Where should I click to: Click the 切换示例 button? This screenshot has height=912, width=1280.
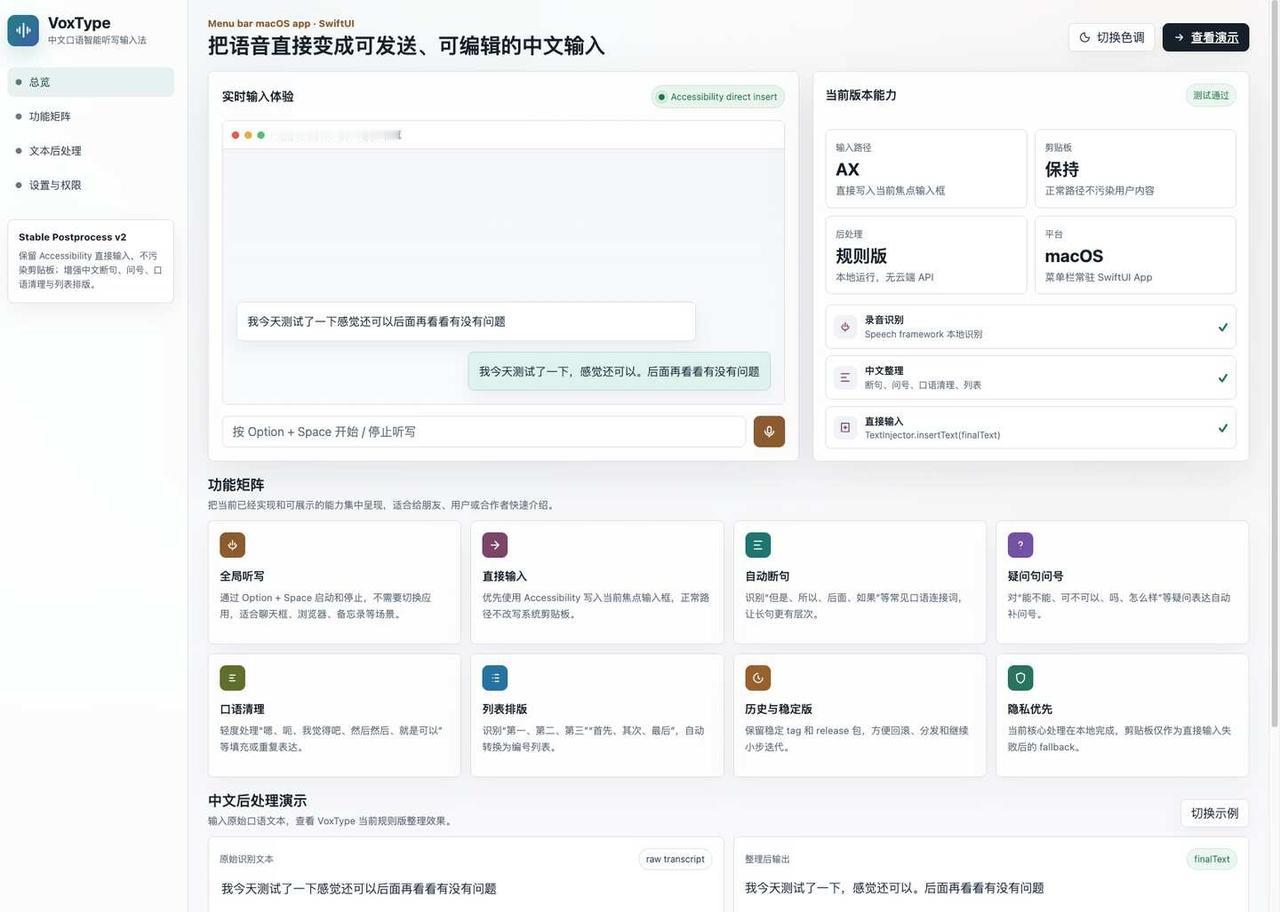point(1214,813)
